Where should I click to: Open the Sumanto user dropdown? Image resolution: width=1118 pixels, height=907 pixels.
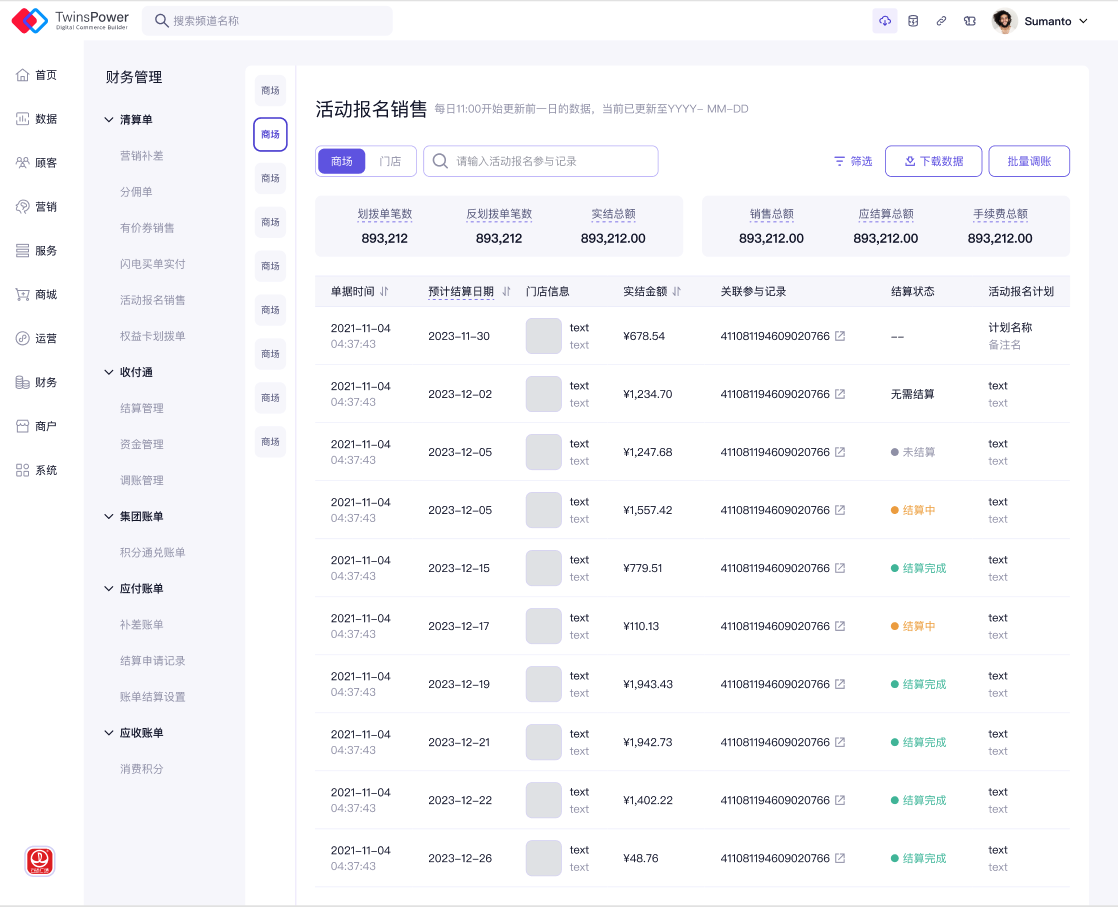1040,21
